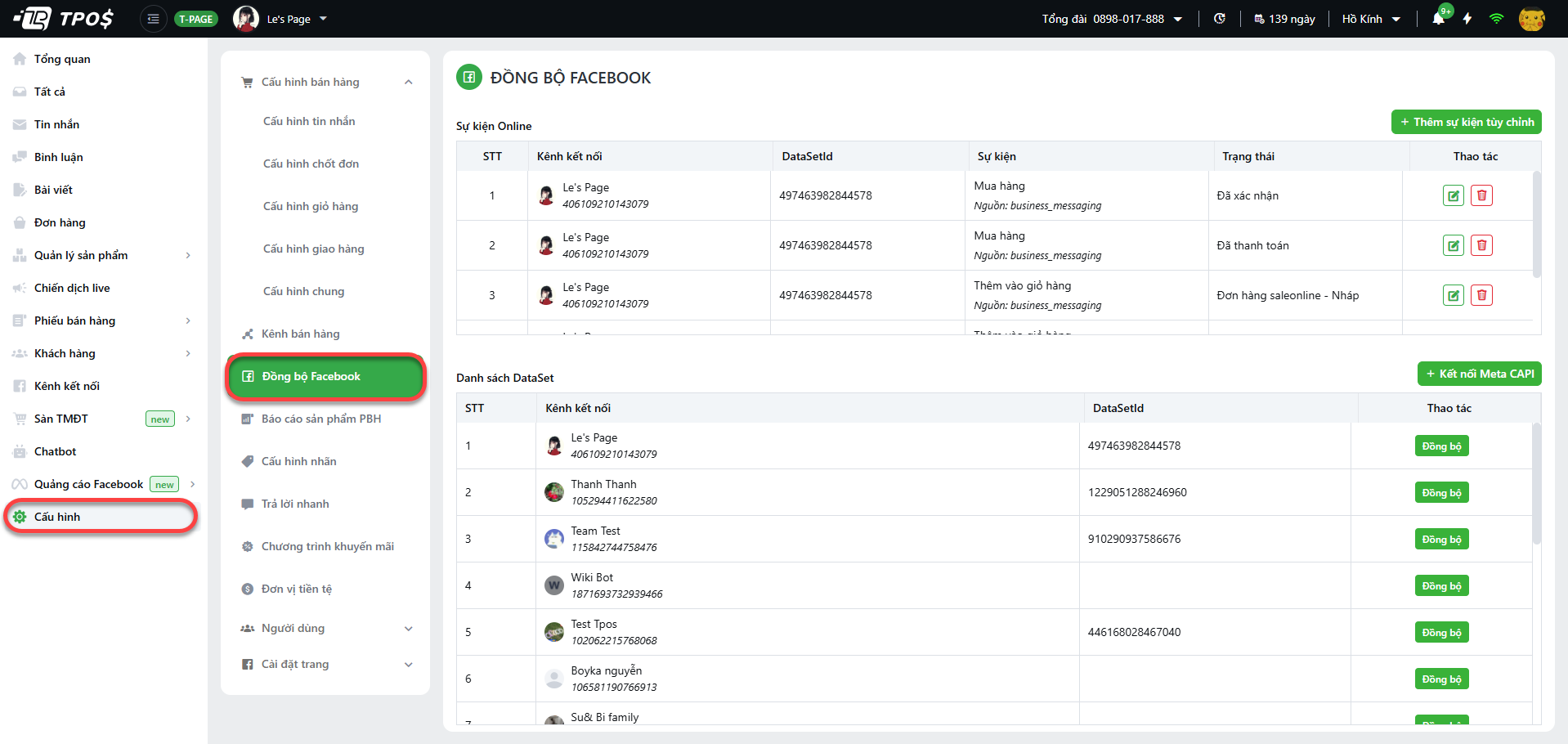Click the user avatar in top bar

point(1531,19)
